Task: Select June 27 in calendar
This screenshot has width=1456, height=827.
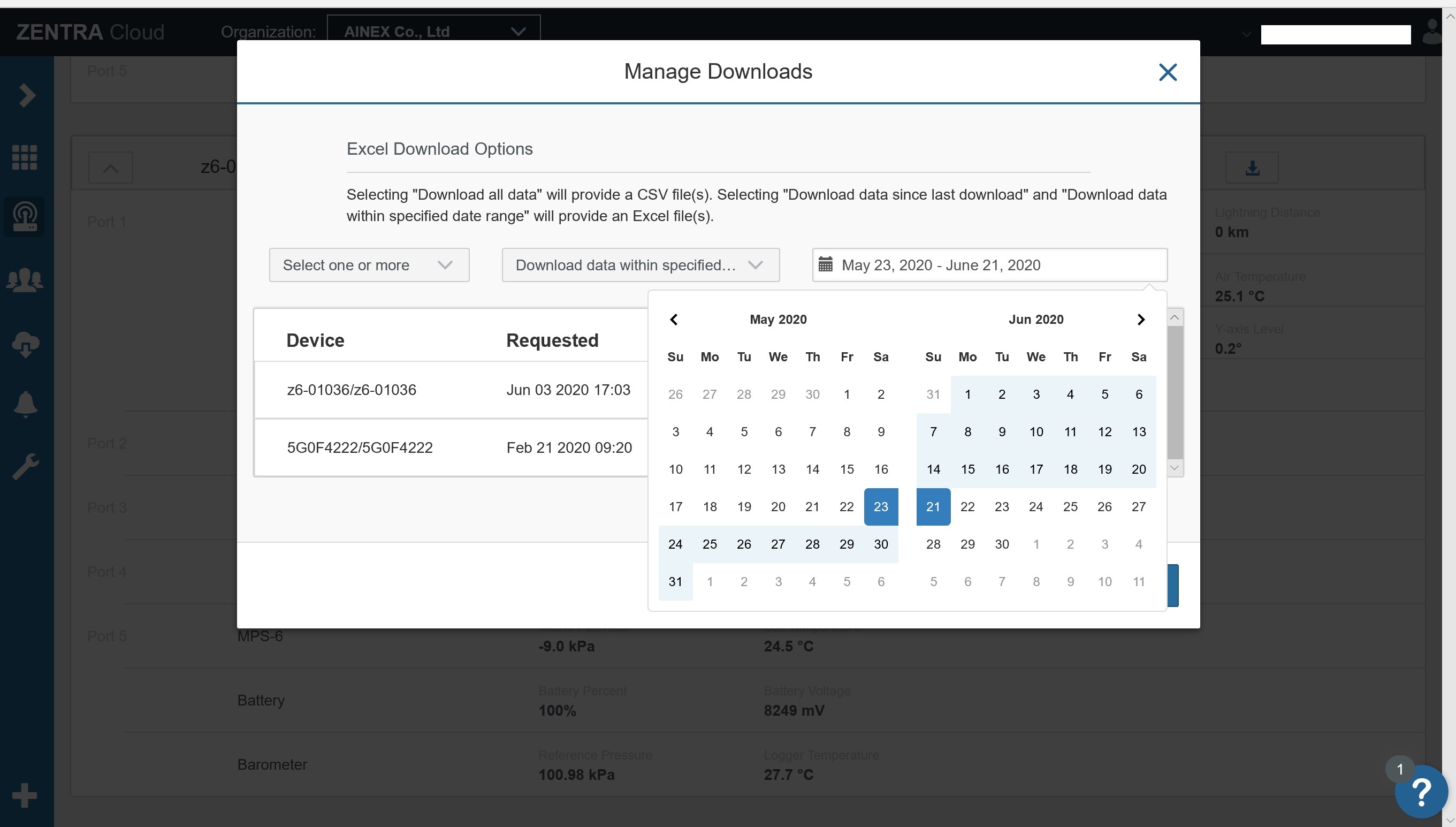Action: pyautogui.click(x=1139, y=507)
